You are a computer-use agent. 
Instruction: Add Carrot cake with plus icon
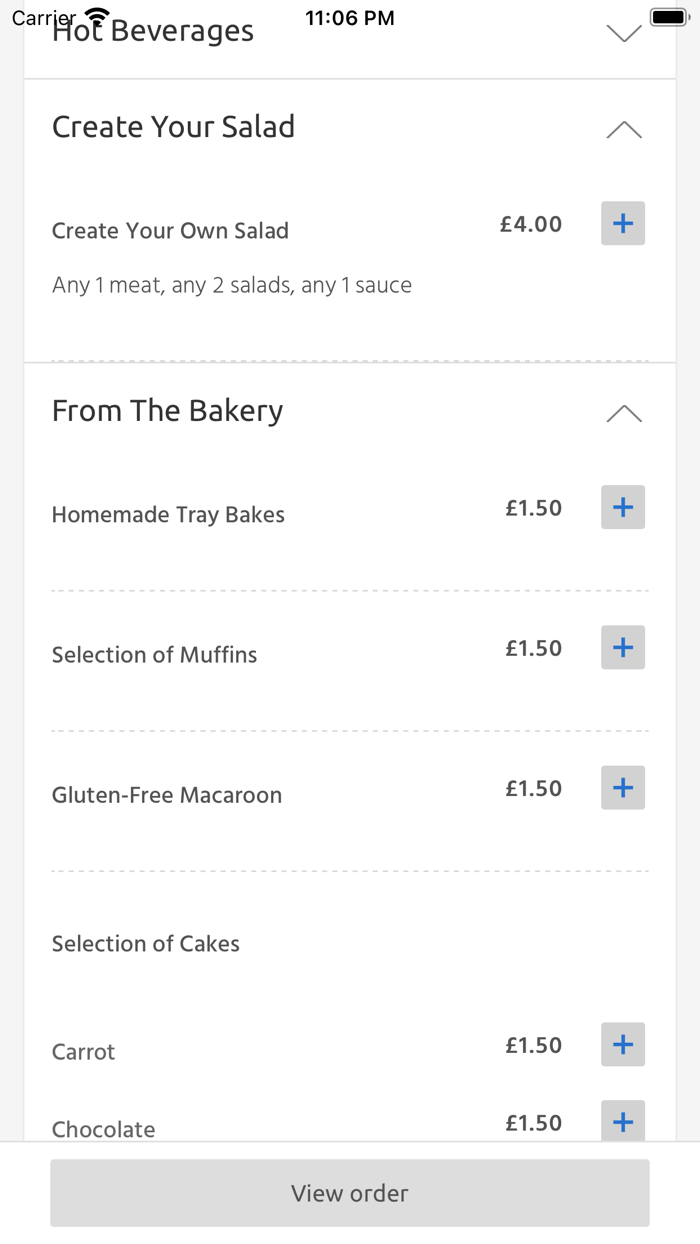pos(623,1044)
